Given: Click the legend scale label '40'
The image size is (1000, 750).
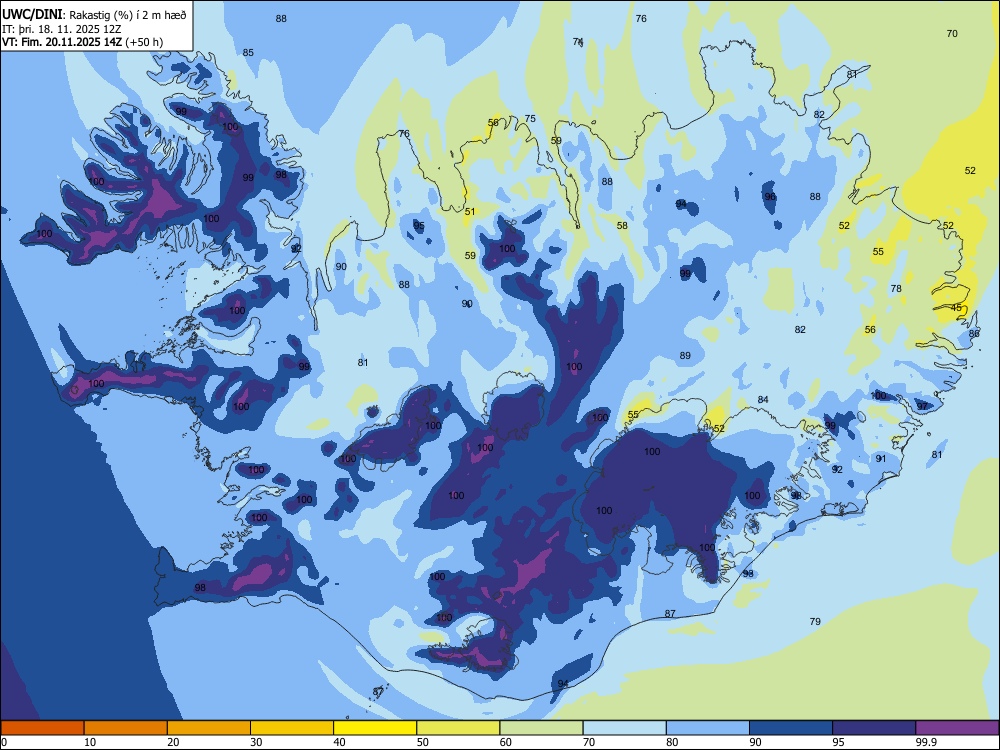Looking at the screenshot, I should (339, 742).
